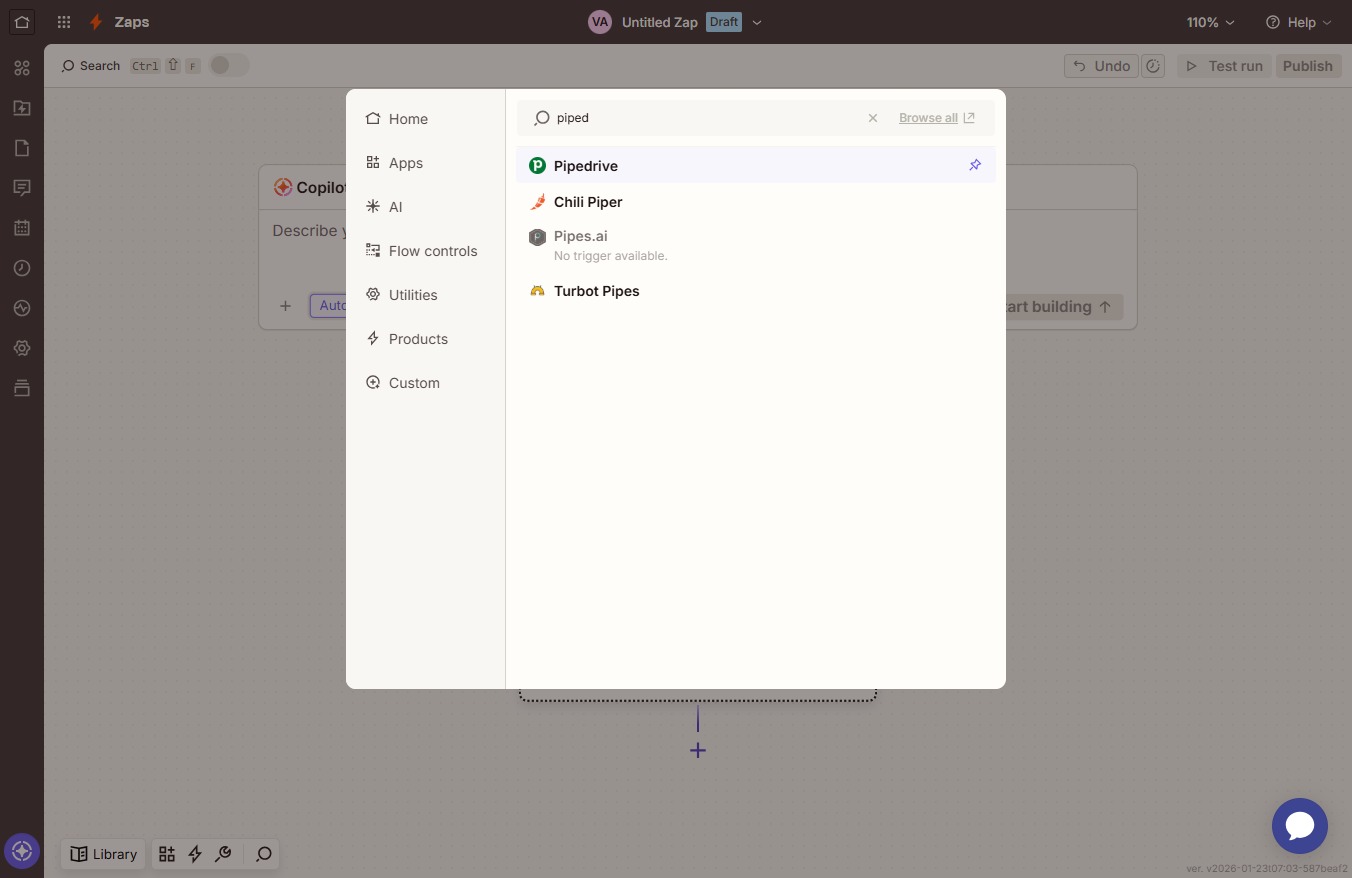This screenshot has height=878, width=1352.
Task: Click the VA user avatar badge
Action: [600, 22]
